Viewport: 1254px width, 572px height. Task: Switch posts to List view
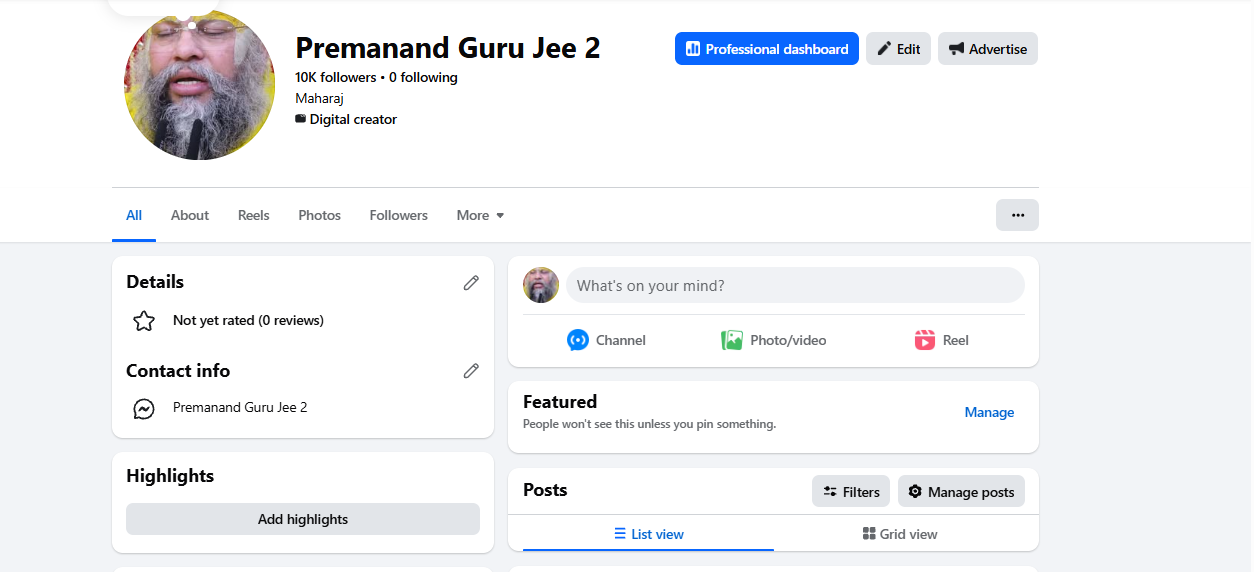pyautogui.click(x=648, y=534)
